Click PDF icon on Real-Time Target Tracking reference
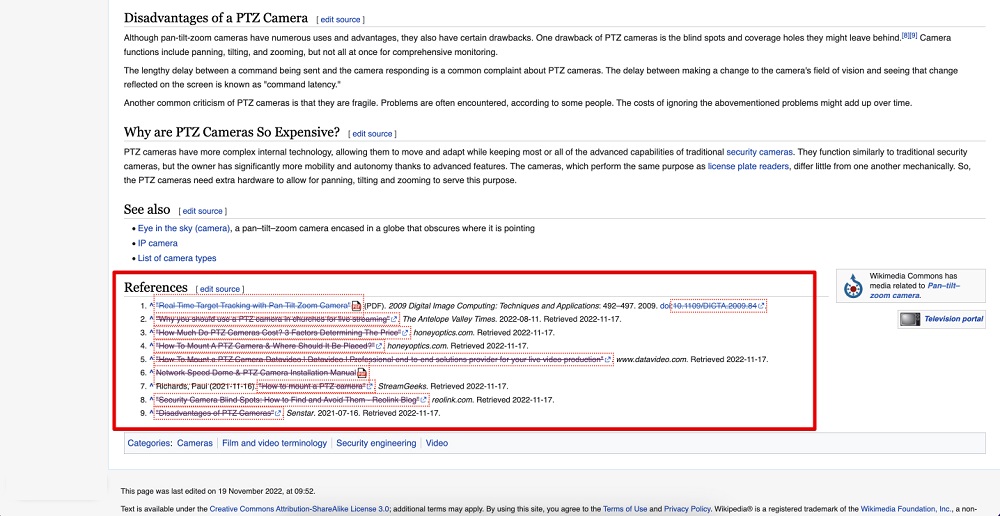Image resolution: width=1000 pixels, height=516 pixels. [x=357, y=307]
